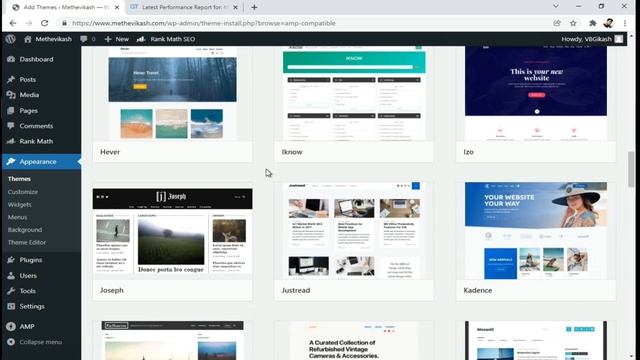This screenshot has width=640, height=360.
Task: Click the Justread theme name
Action: (296, 290)
